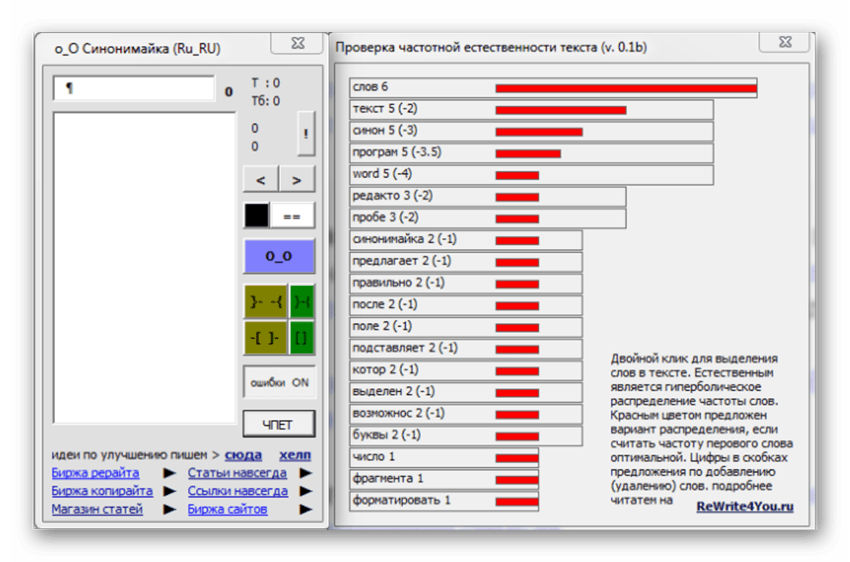Close the Синонимайка window
This screenshot has width=850, height=562.
pyautogui.click(x=298, y=43)
